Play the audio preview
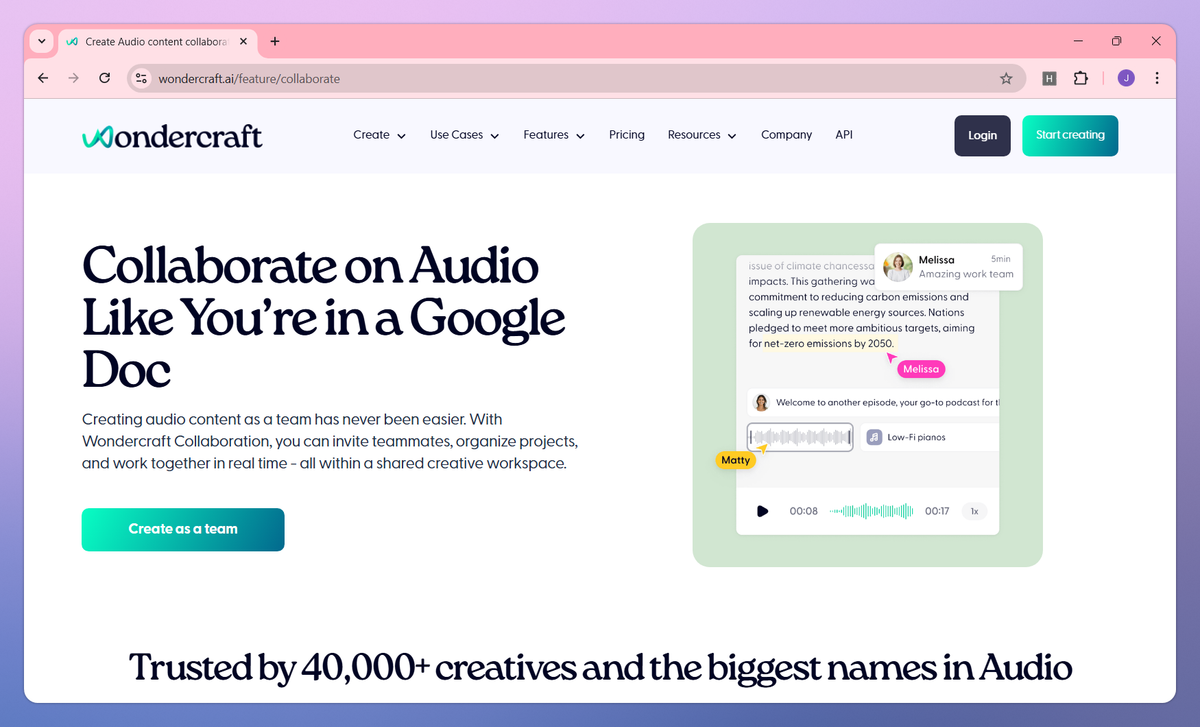 click(x=762, y=511)
